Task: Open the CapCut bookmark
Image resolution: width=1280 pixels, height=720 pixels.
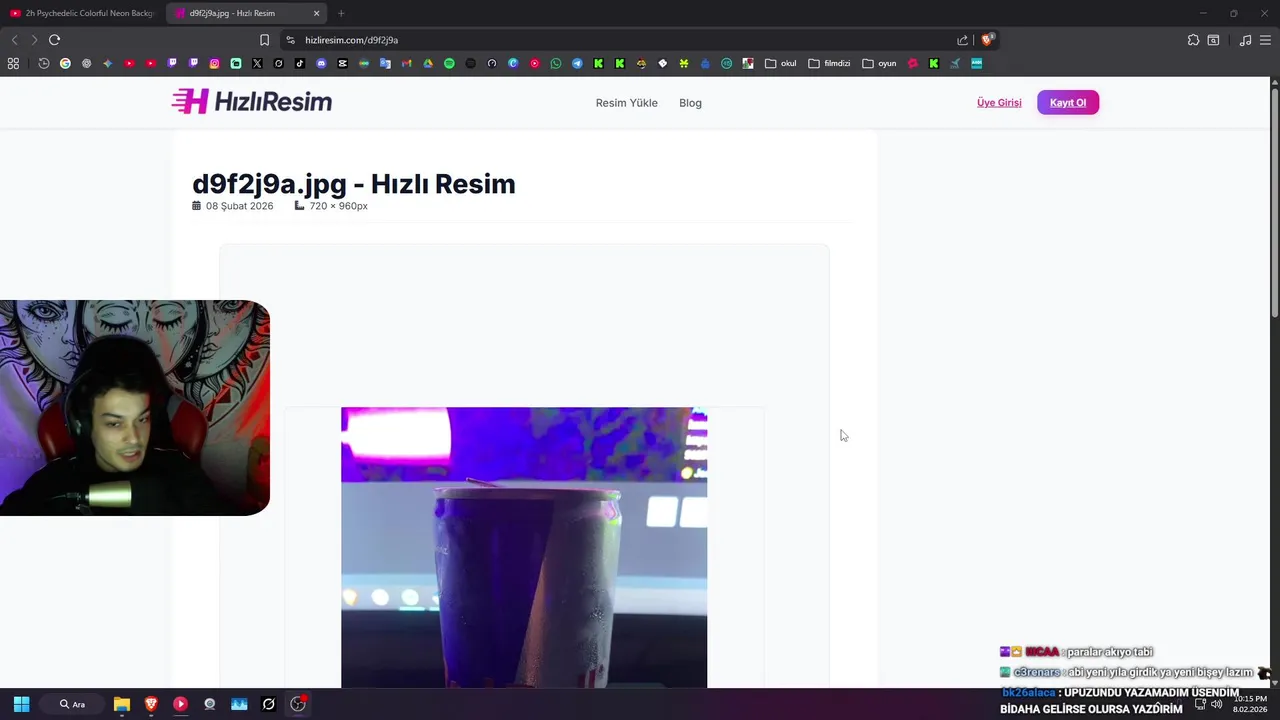Action: click(342, 63)
